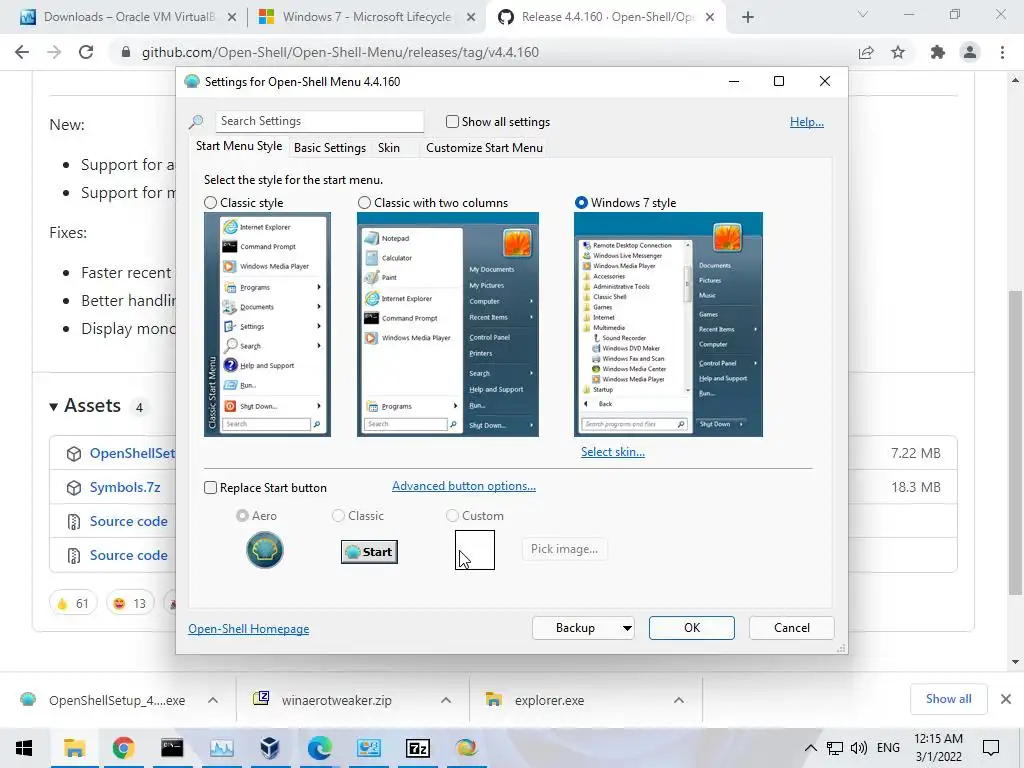Open the 7-Zip icon on the taskbar
This screenshot has width=1024, height=768.
click(418, 748)
